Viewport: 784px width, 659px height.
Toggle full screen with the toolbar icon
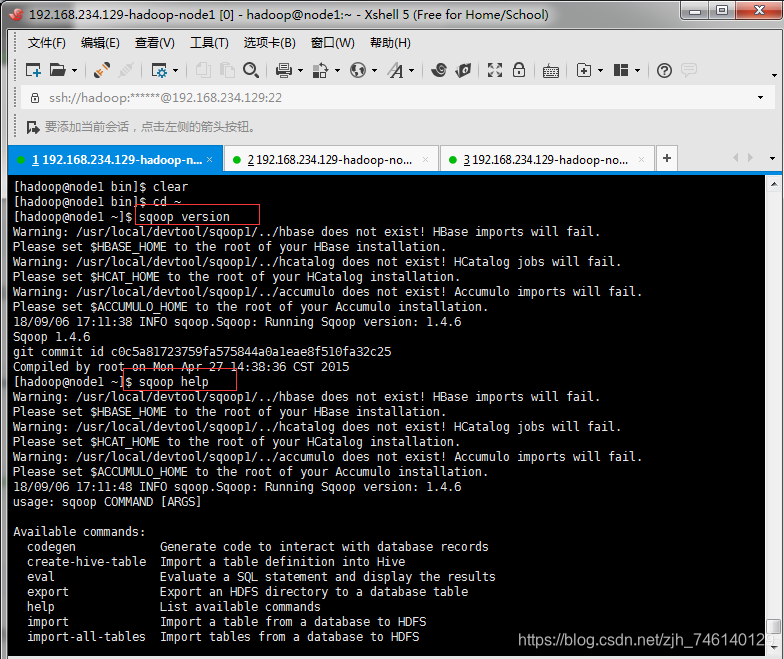[494, 70]
